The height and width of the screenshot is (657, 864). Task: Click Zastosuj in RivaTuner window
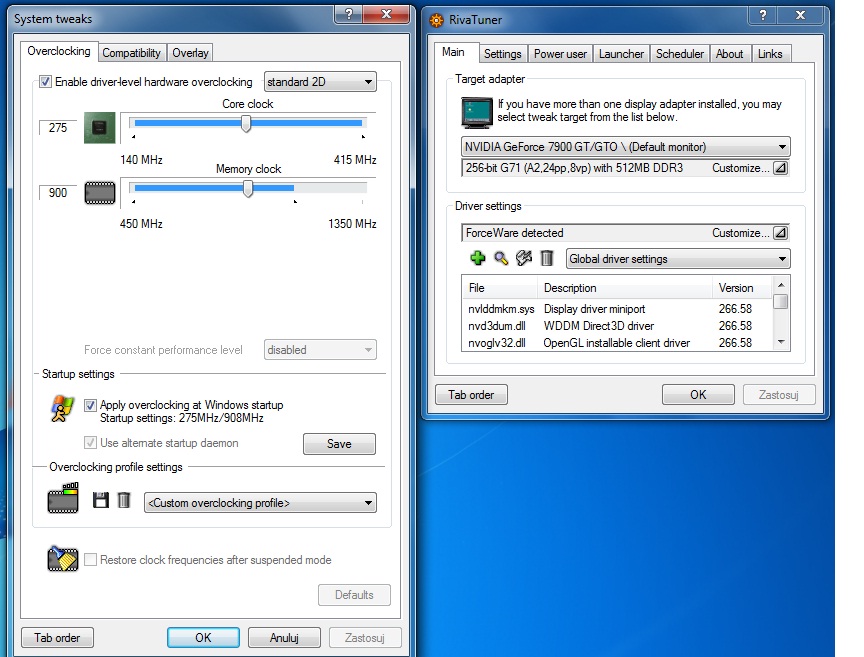coord(779,395)
